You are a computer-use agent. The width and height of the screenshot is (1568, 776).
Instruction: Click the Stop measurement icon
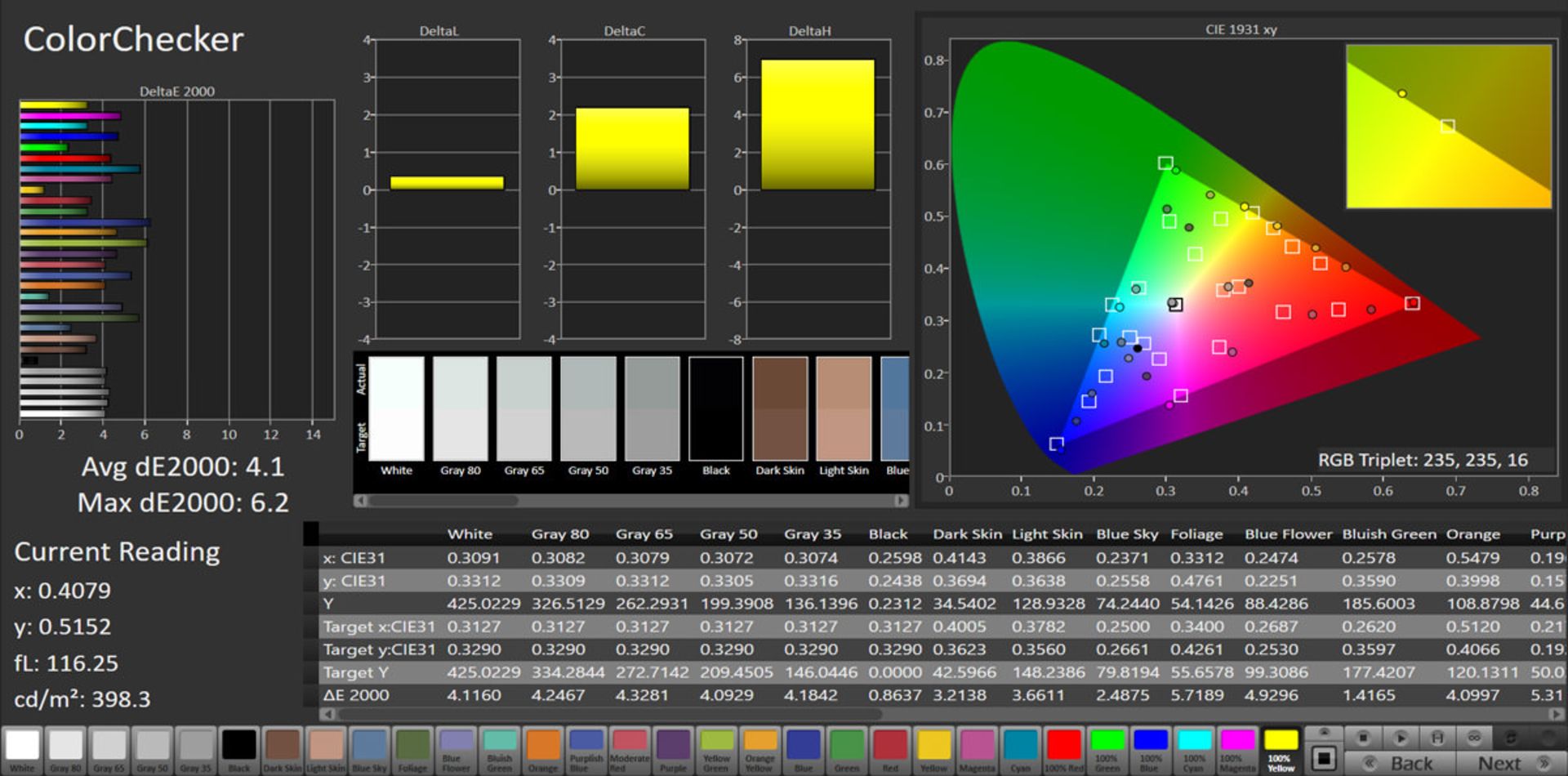pyautogui.click(x=1363, y=738)
